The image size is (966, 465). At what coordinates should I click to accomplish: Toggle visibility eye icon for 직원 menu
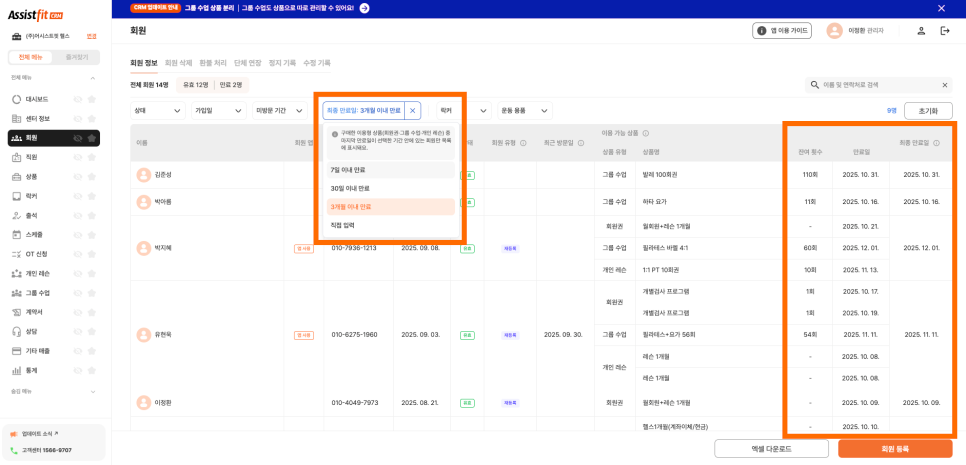pos(77,157)
